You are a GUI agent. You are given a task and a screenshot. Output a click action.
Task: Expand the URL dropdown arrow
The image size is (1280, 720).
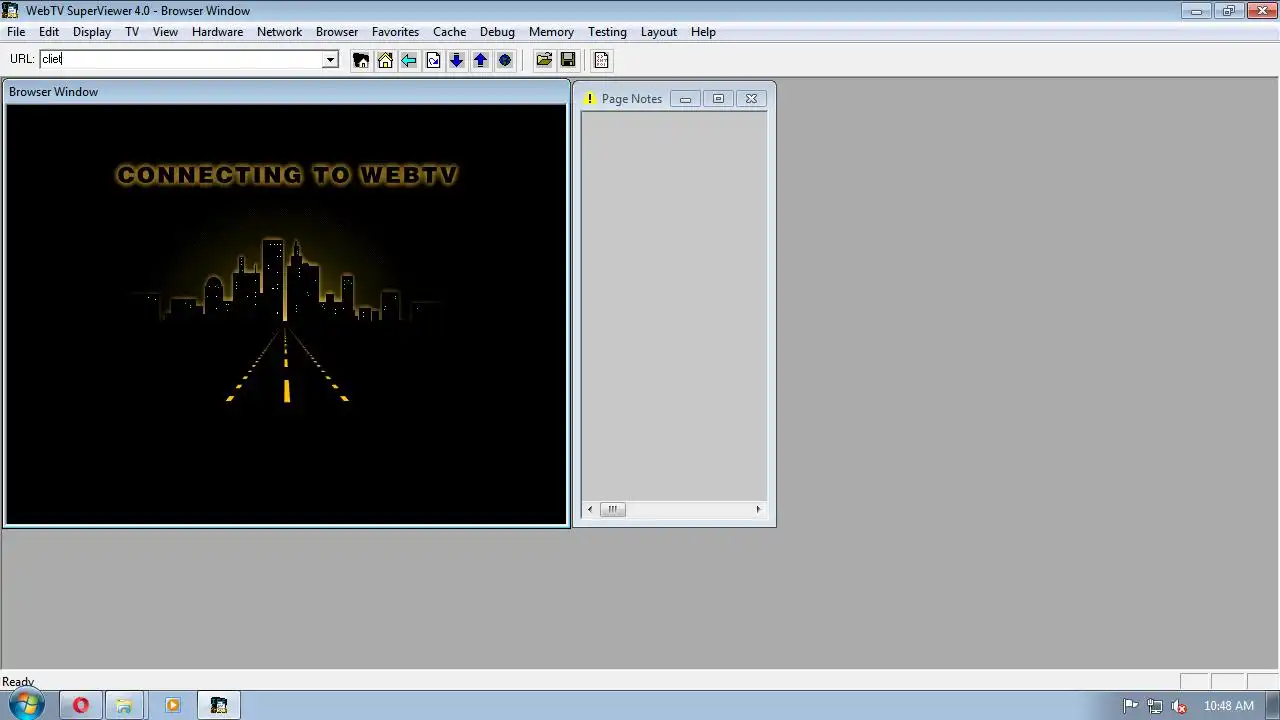pos(330,60)
